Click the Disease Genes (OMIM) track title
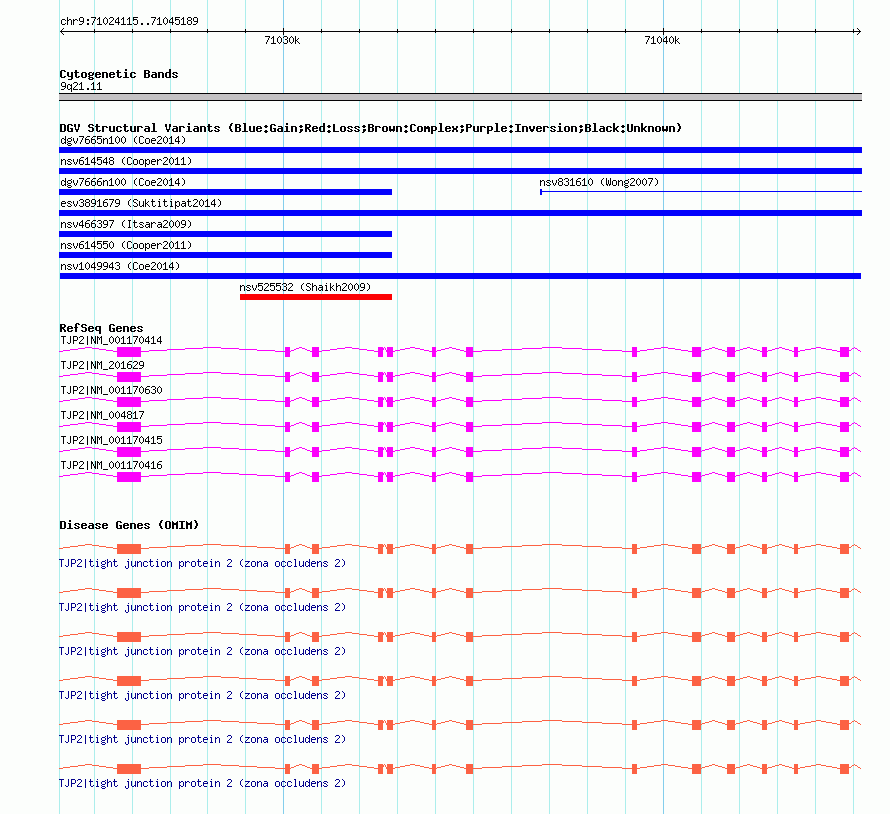Image resolution: width=890 pixels, height=814 pixels. (x=129, y=525)
